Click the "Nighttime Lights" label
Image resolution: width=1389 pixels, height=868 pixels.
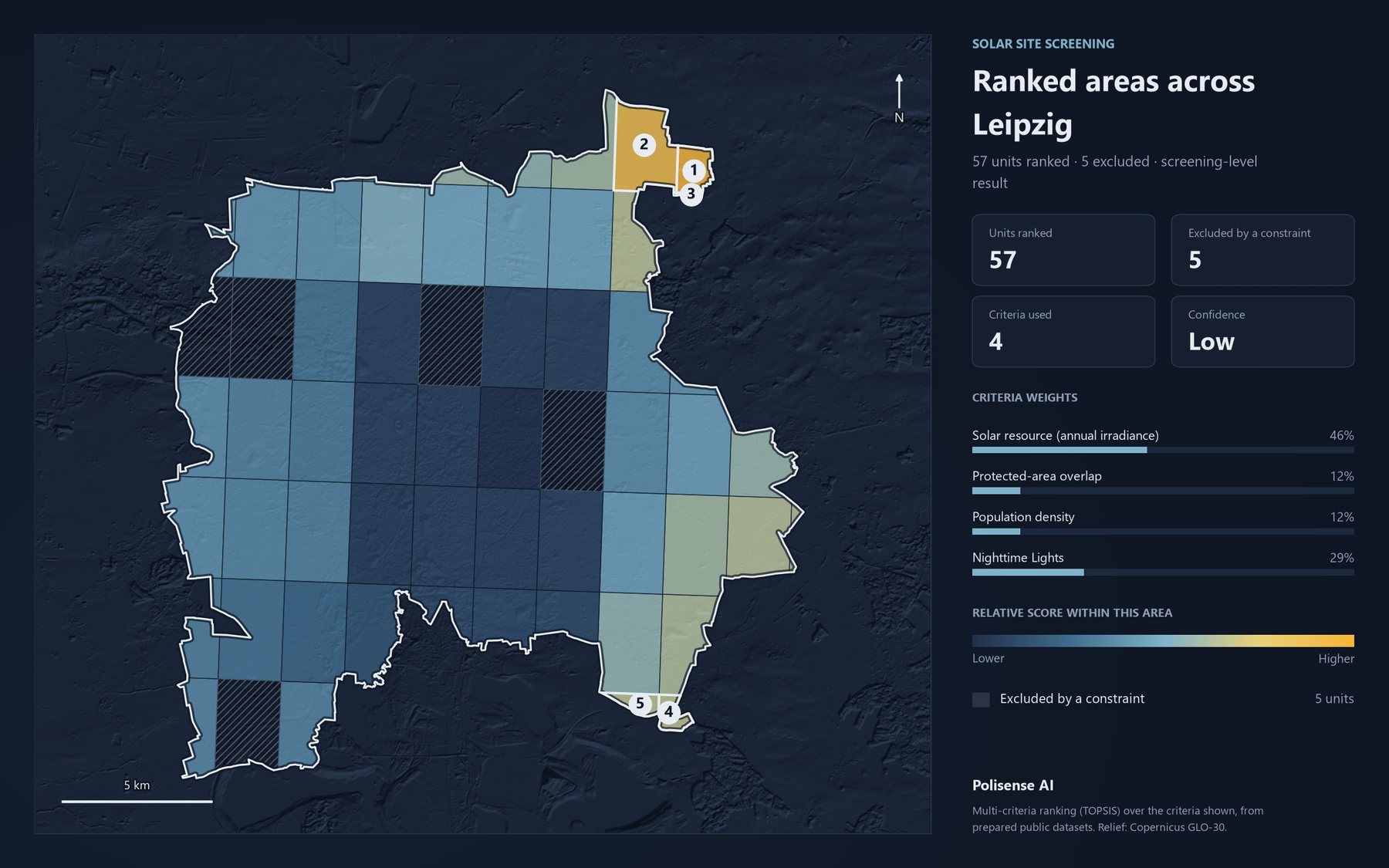(x=1018, y=558)
